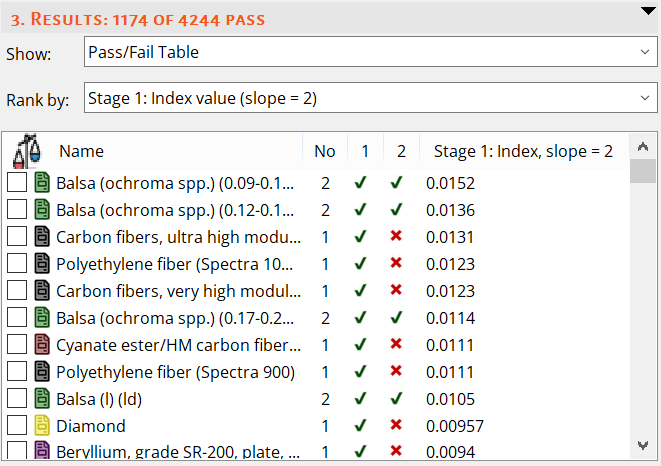Click yellow record icon beside Diamond
The image size is (661, 466).
(42, 426)
